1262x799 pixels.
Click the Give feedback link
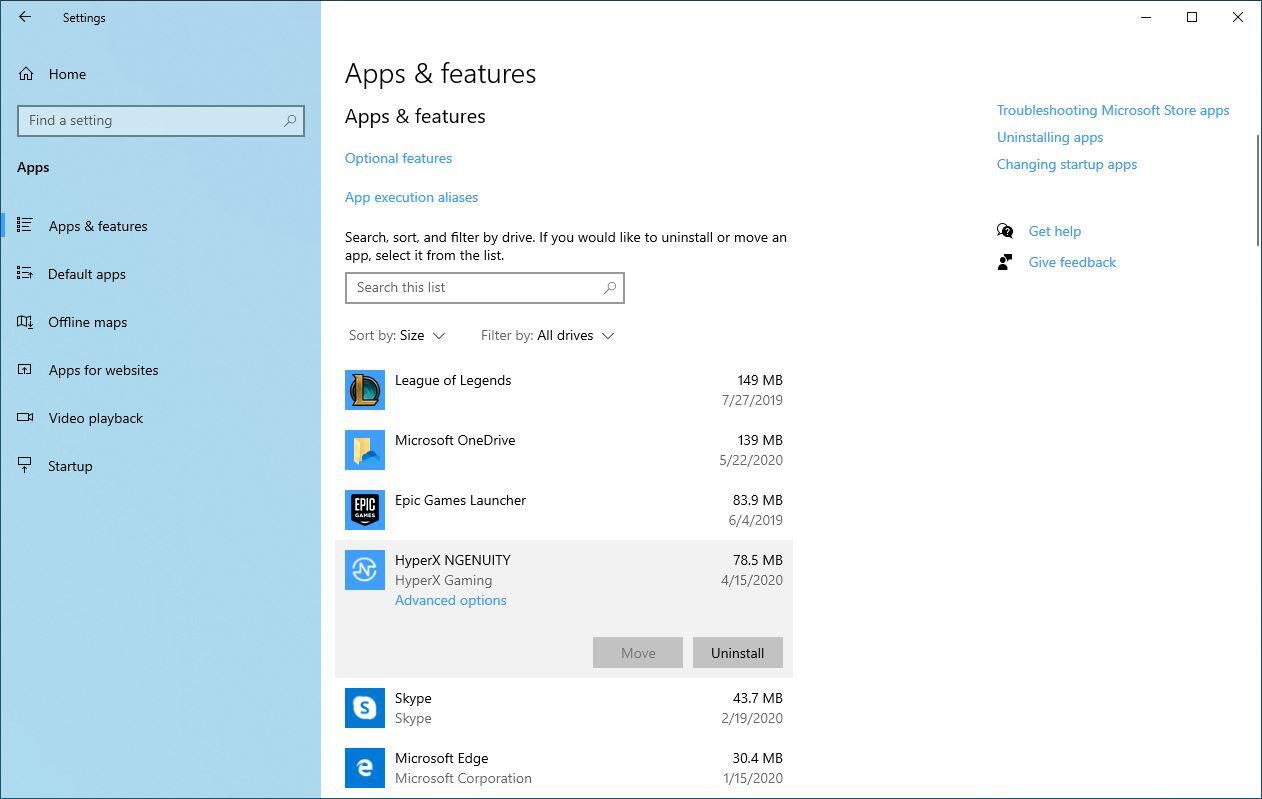pos(1072,262)
